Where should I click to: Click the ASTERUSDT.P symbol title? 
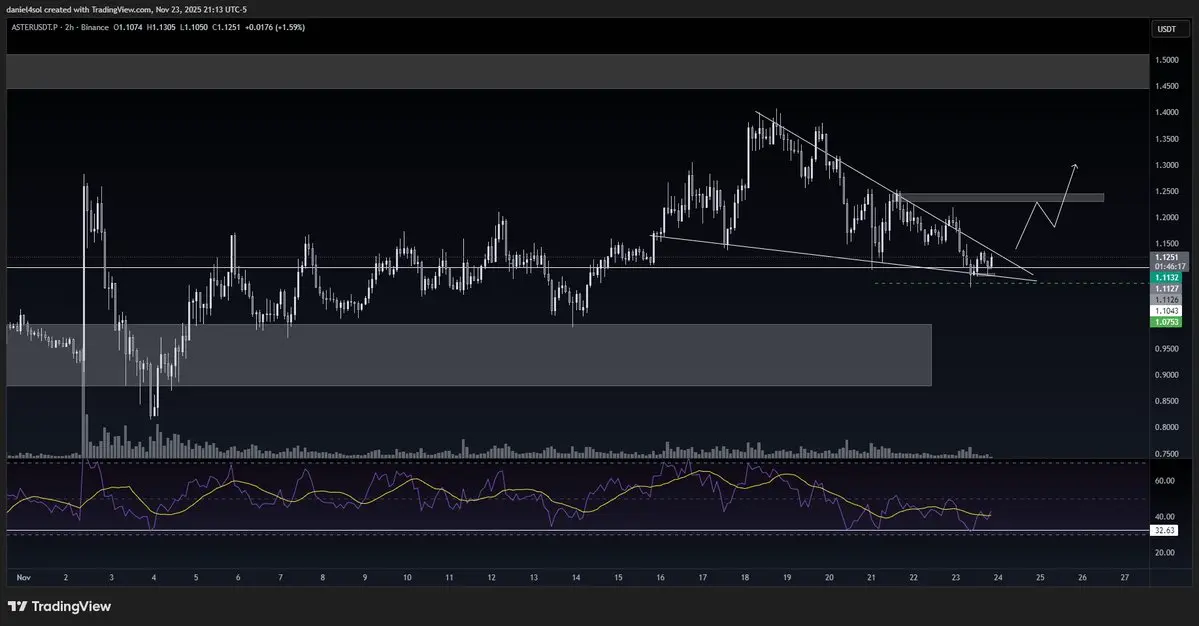[38, 27]
